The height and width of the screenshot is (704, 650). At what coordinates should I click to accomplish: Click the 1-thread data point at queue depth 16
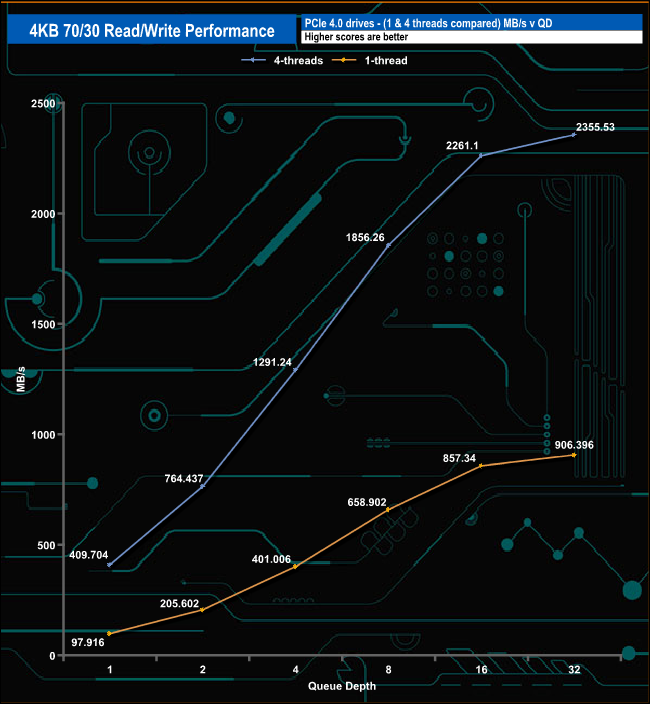pyautogui.click(x=481, y=466)
